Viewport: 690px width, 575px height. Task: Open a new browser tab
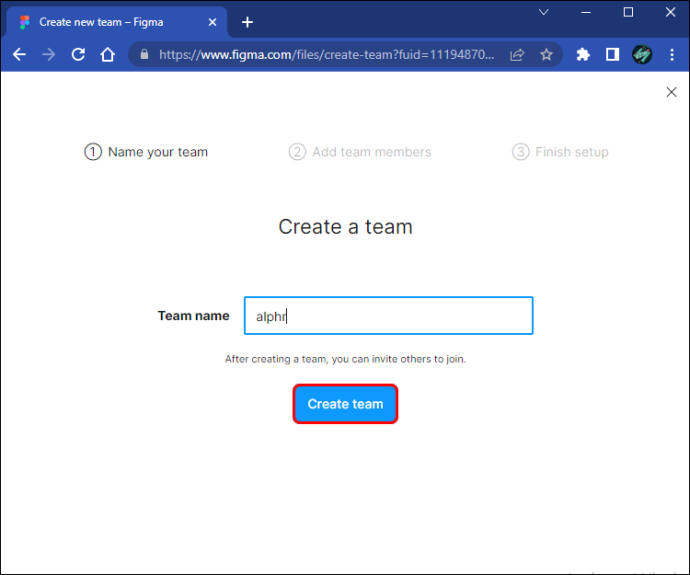click(247, 22)
